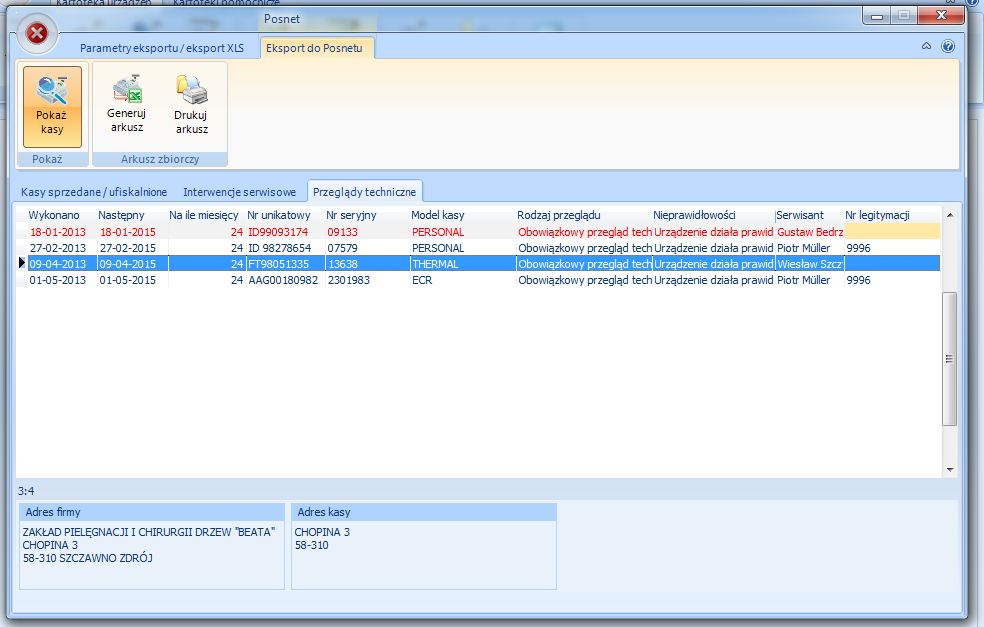Click grid scrollbar up arrow
This screenshot has height=627, width=984.
pos(950,215)
